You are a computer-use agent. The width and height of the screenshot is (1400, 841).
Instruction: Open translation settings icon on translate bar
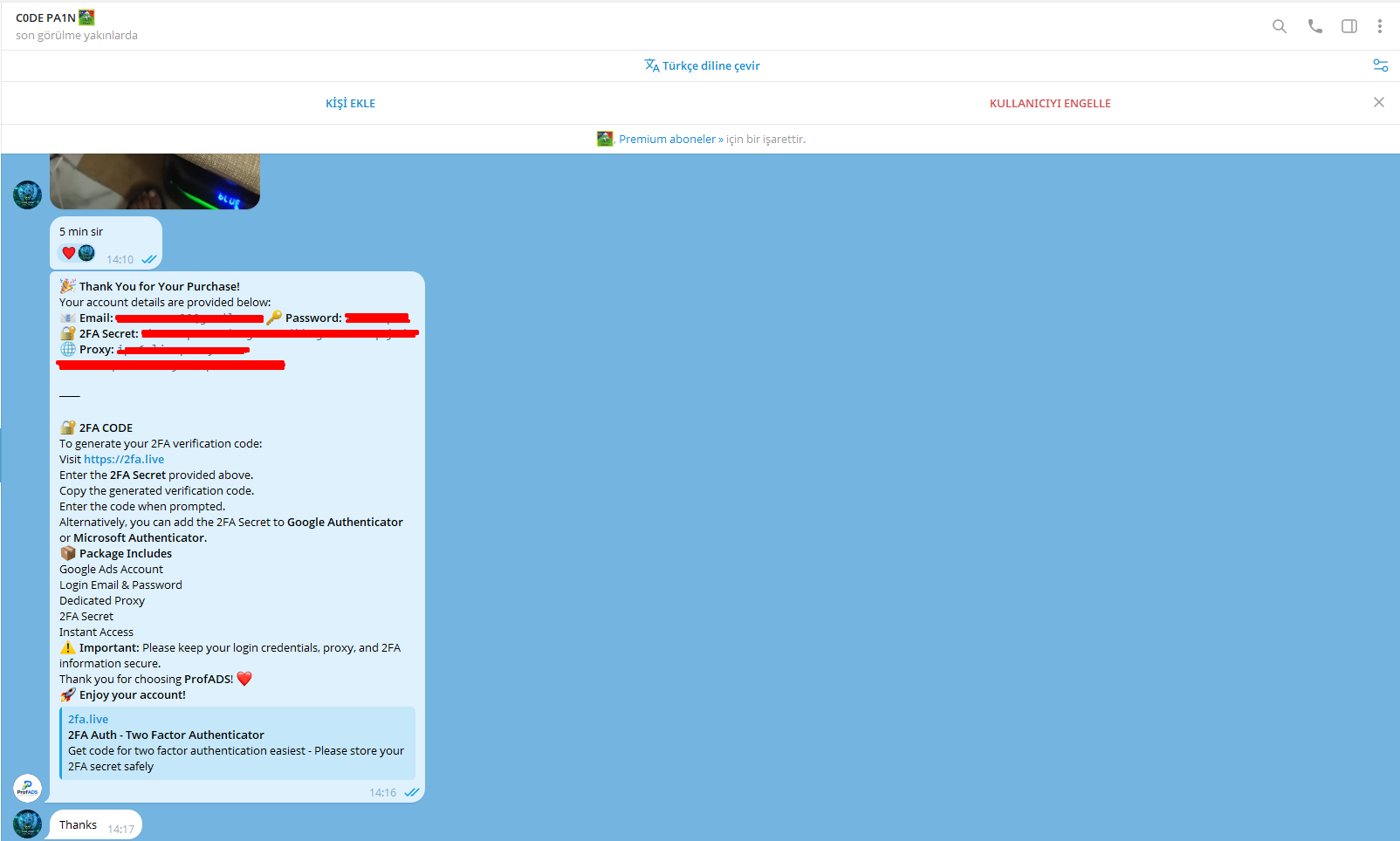tap(1381, 65)
